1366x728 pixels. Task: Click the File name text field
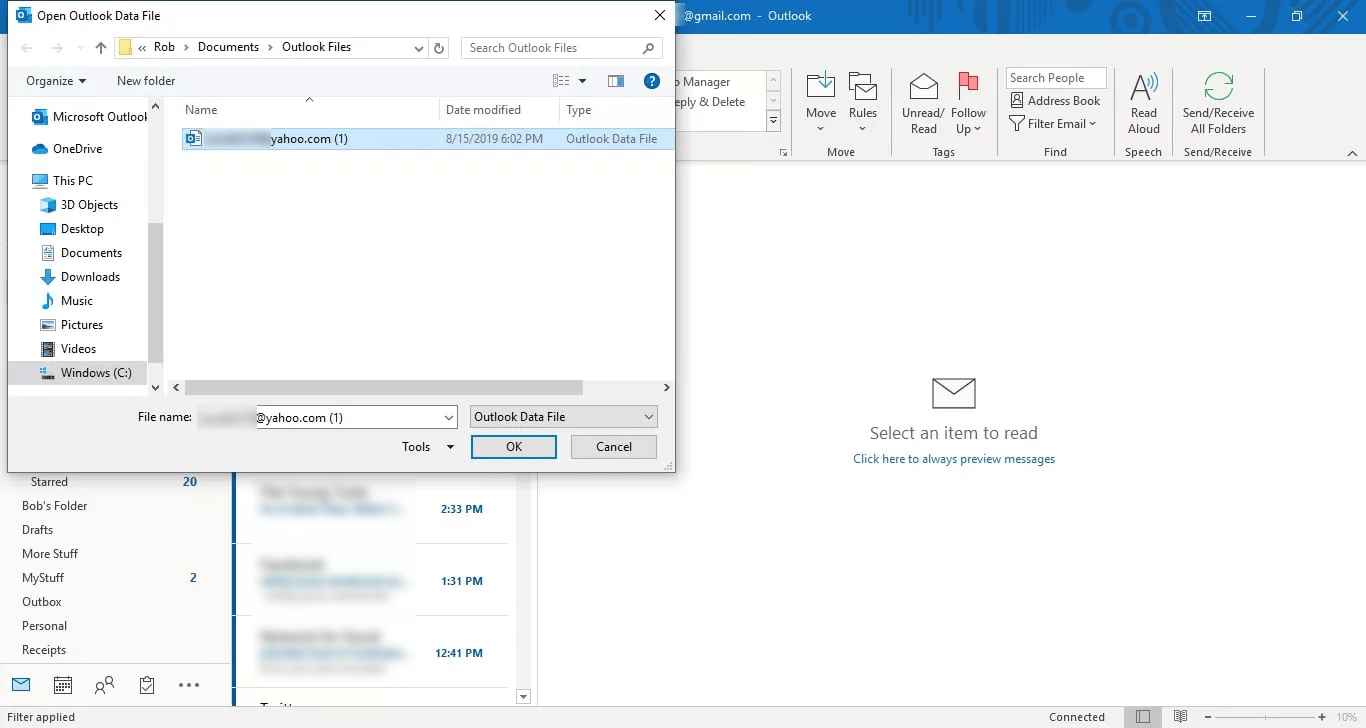click(x=318, y=417)
